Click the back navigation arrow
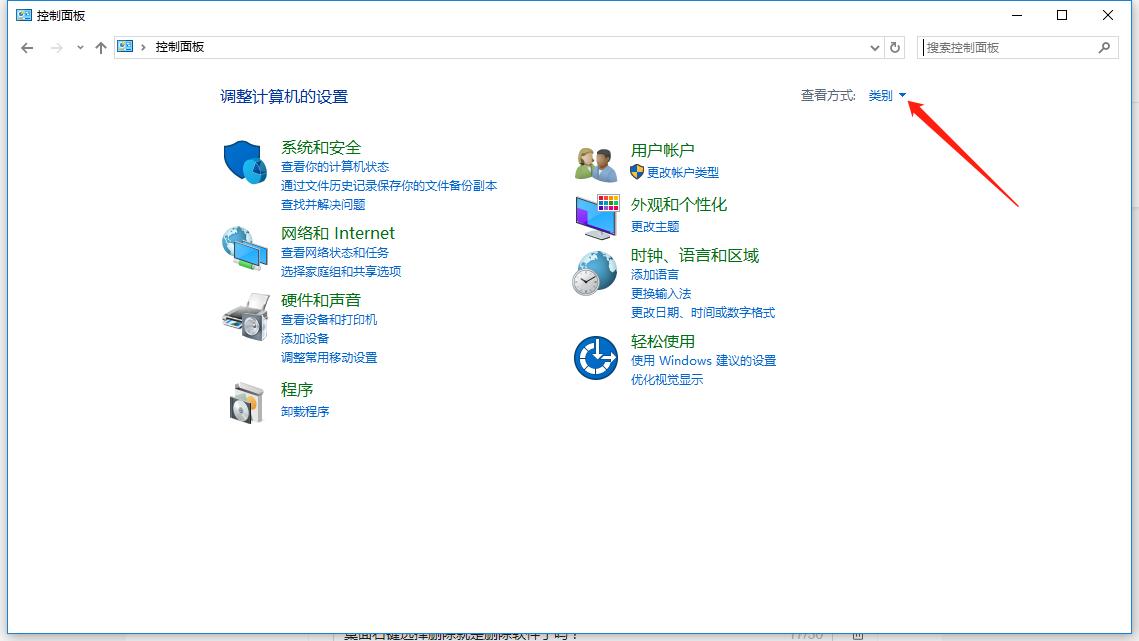The width and height of the screenshot is (1139, 641). [x=27, y=47]
